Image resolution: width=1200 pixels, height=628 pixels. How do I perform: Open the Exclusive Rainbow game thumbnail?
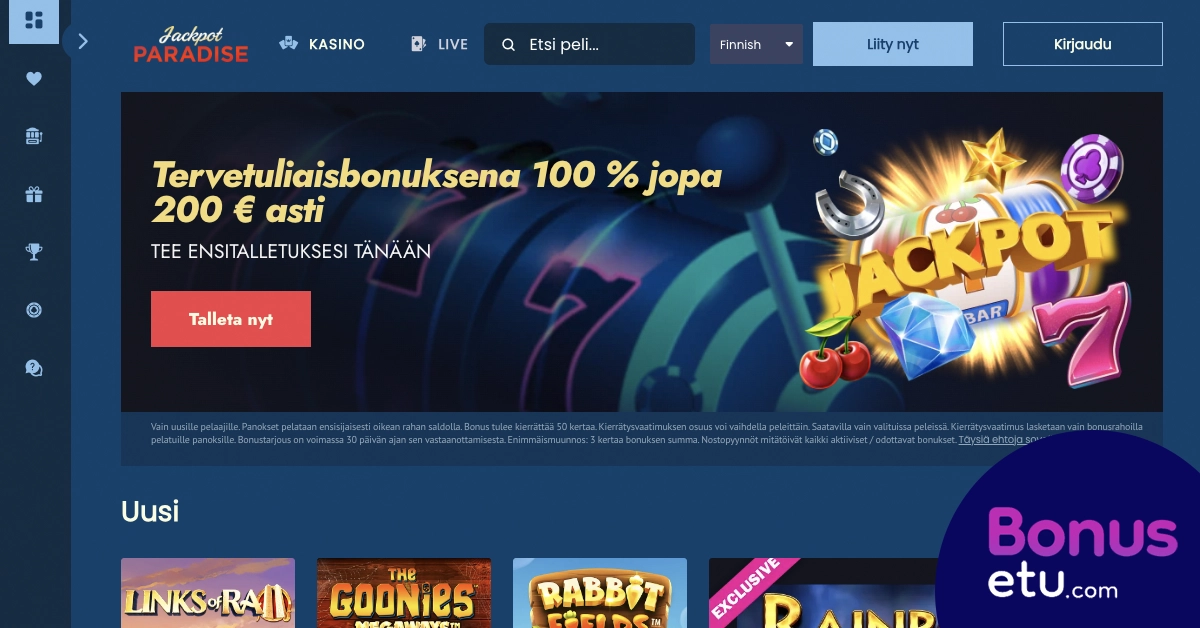click(x=825, y=593)
